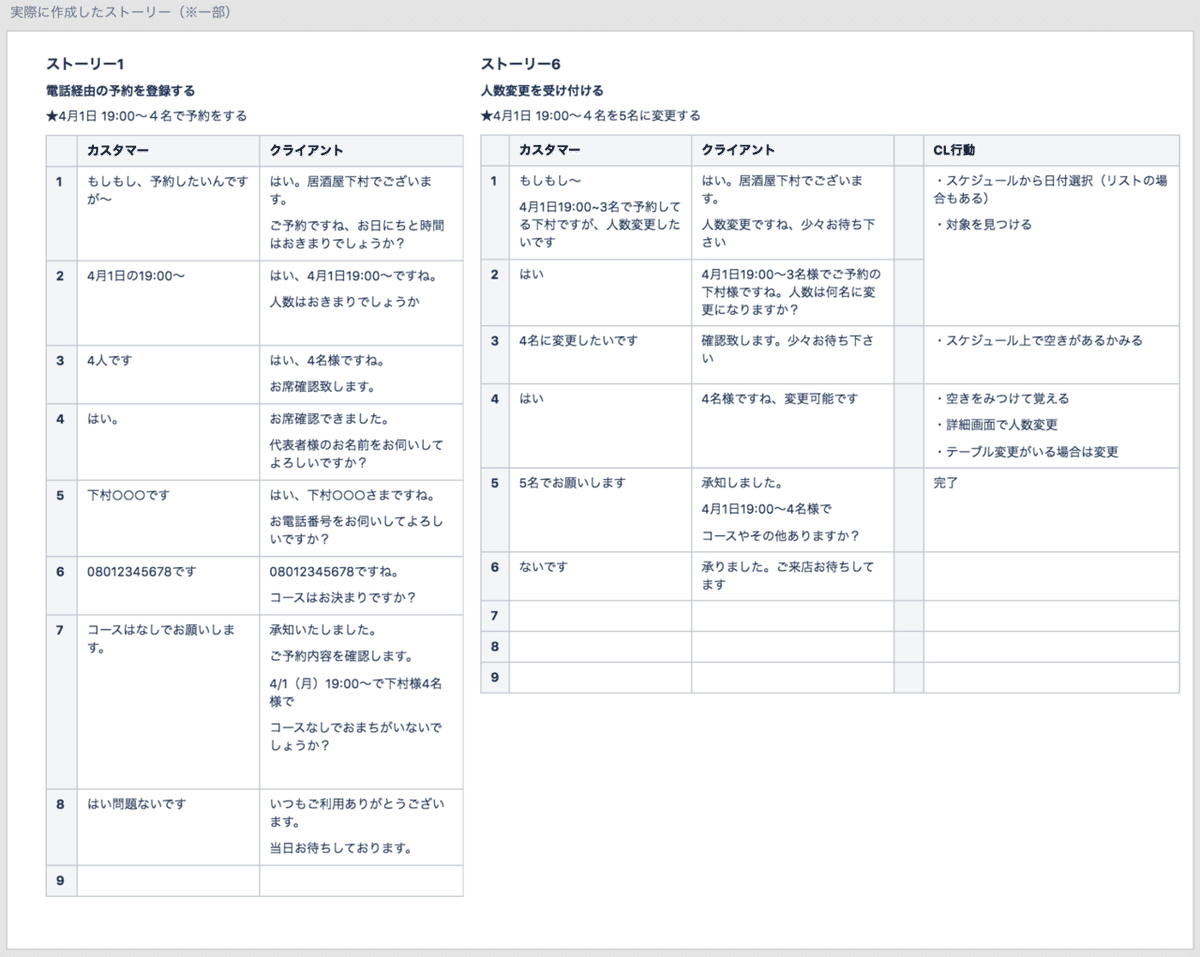
Task: Click the CL行動 column header
Action: click(954, 150)
